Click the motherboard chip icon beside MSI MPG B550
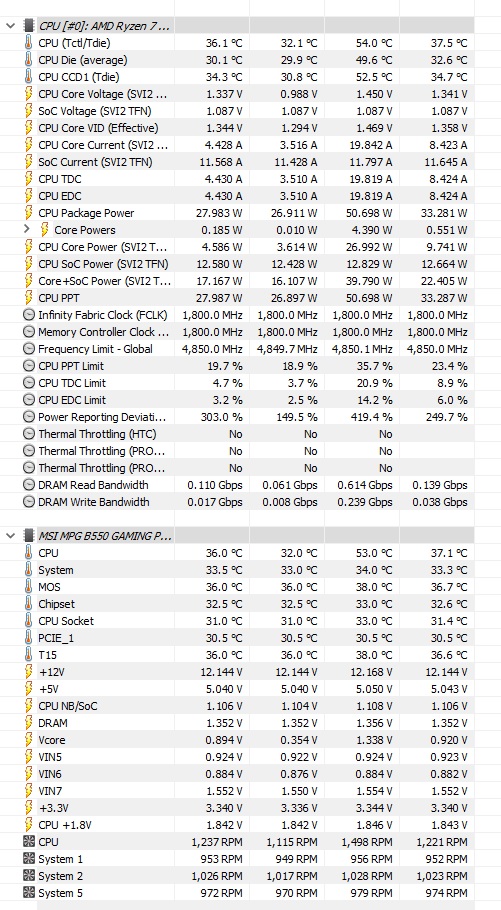The height and width of the screenshot is (910, 501). click(x=28, y=536)
